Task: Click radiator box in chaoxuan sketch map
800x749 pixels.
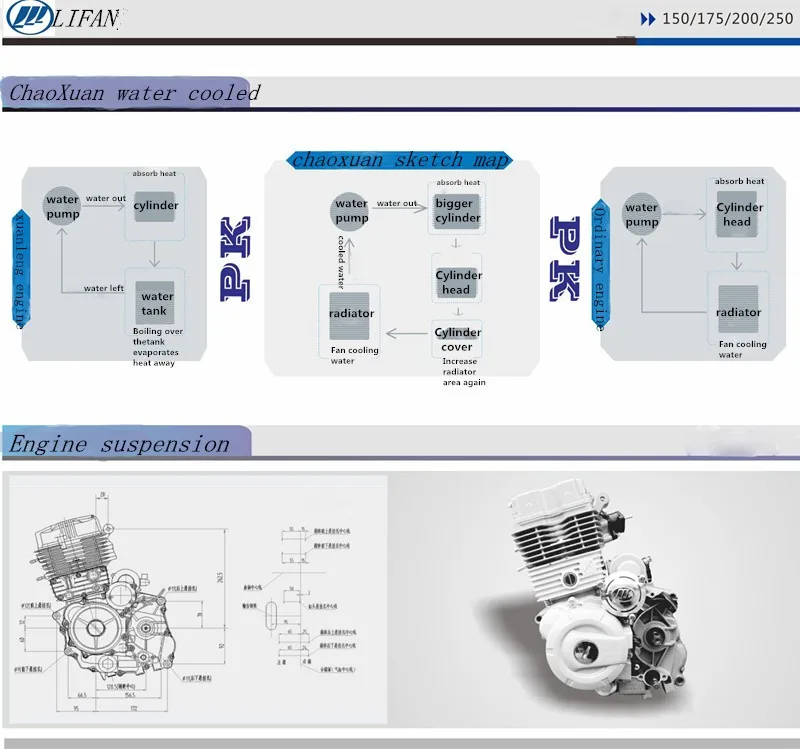Action: click(x=350, y=316)
